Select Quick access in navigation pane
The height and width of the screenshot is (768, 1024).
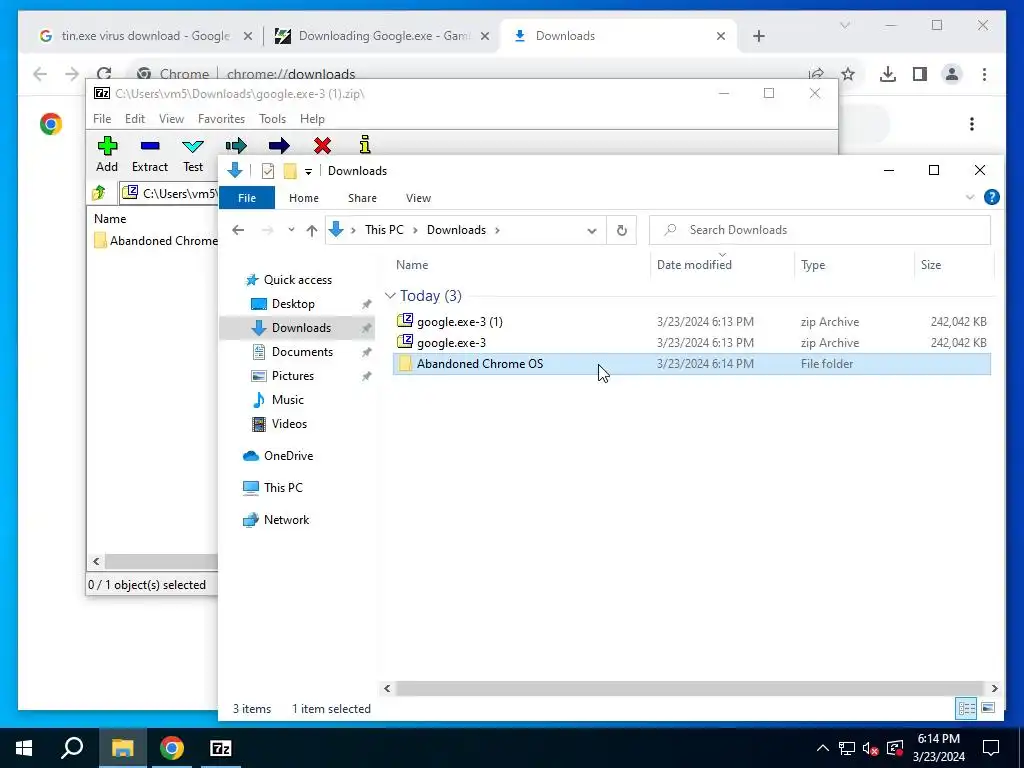coord(297,280)
